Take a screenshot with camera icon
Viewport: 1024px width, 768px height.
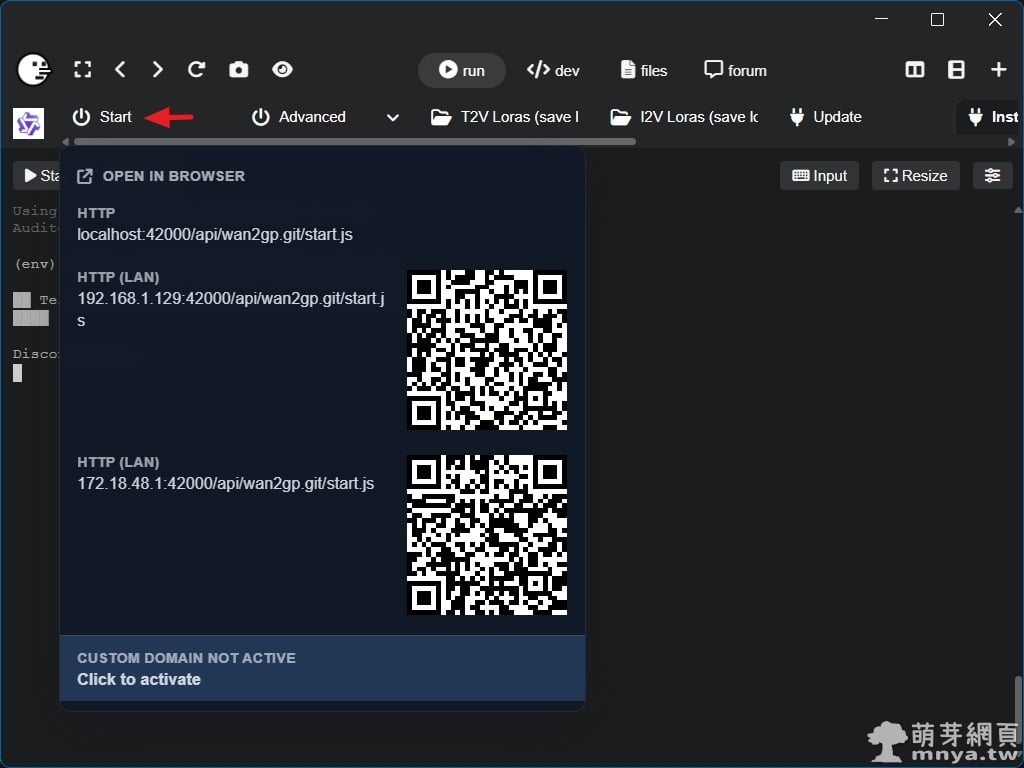(x=239, y=70)
